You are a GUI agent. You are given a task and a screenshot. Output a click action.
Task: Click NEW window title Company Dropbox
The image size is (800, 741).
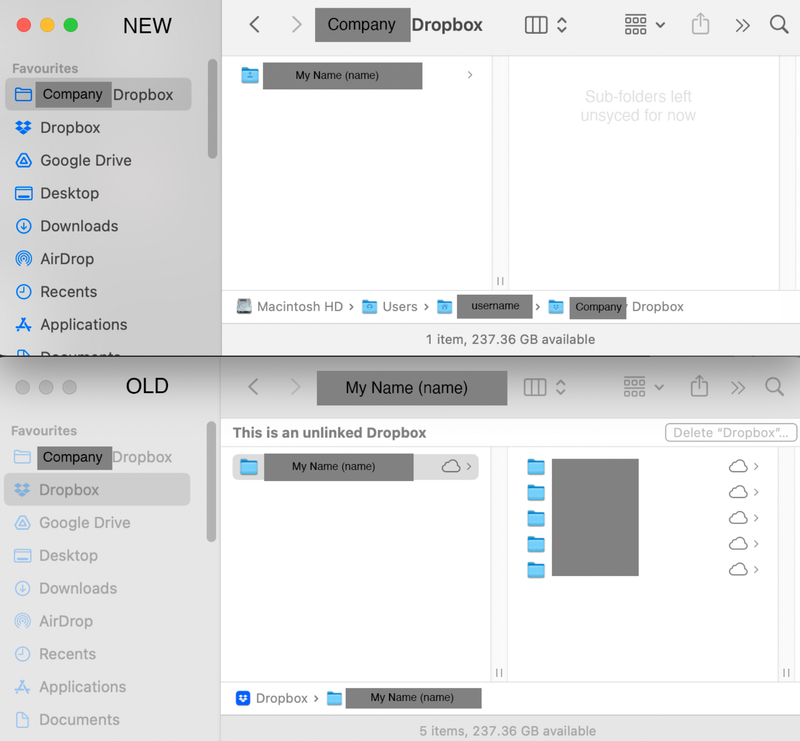[399, 24]
